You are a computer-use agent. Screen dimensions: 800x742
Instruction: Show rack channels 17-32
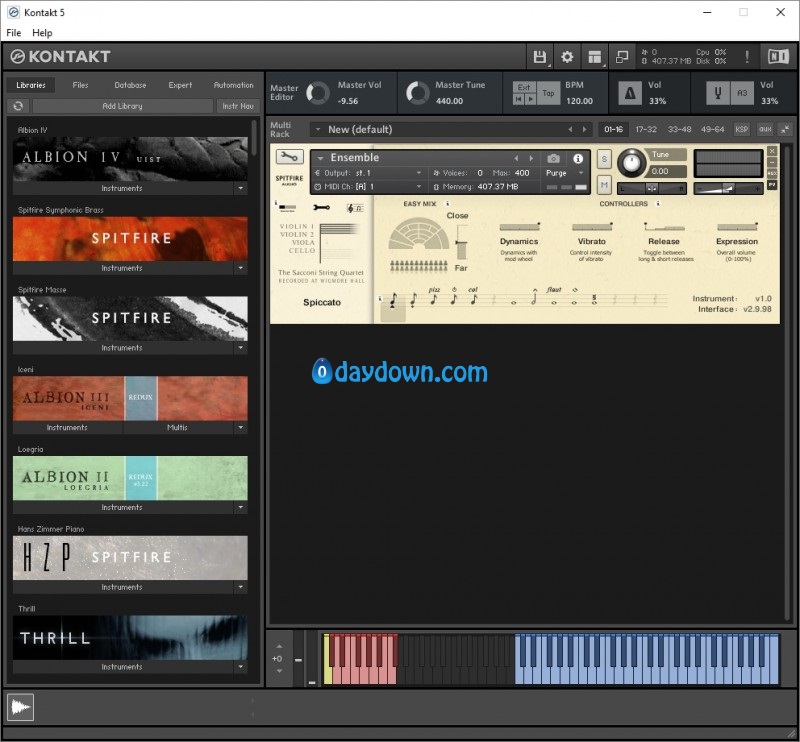[x=646, y=129]
